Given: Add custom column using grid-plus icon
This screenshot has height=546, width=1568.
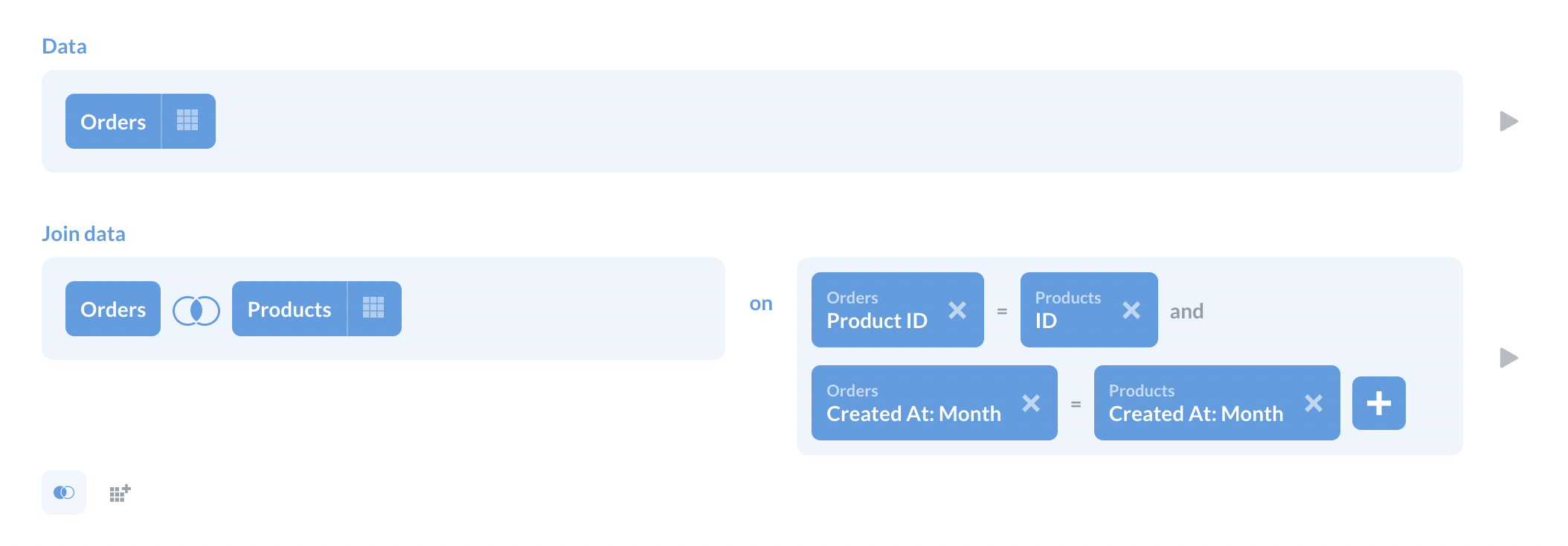Looking at the screenshot, I should tap(120, 492).
